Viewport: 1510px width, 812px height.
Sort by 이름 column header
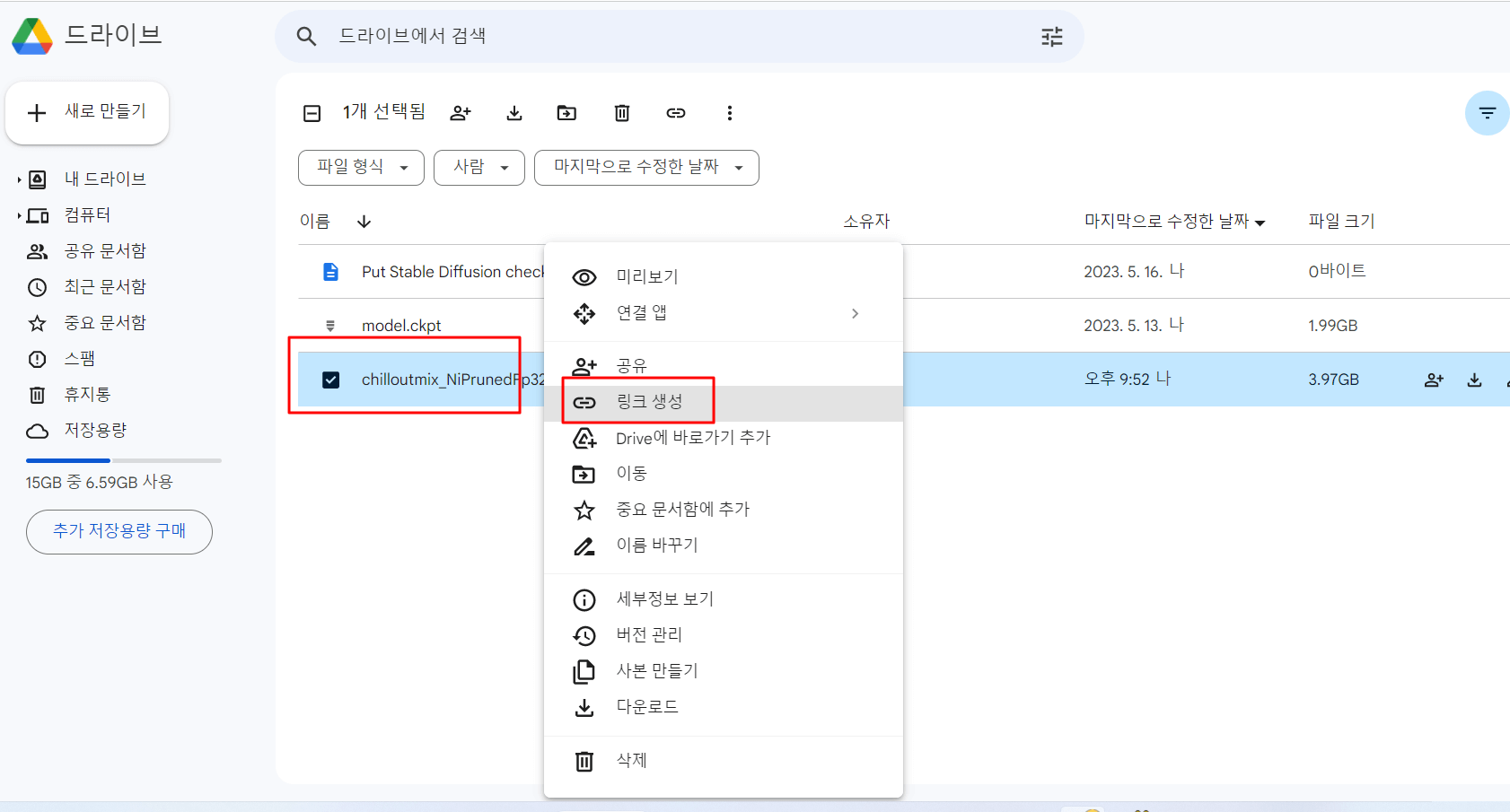tap(315, 222)
